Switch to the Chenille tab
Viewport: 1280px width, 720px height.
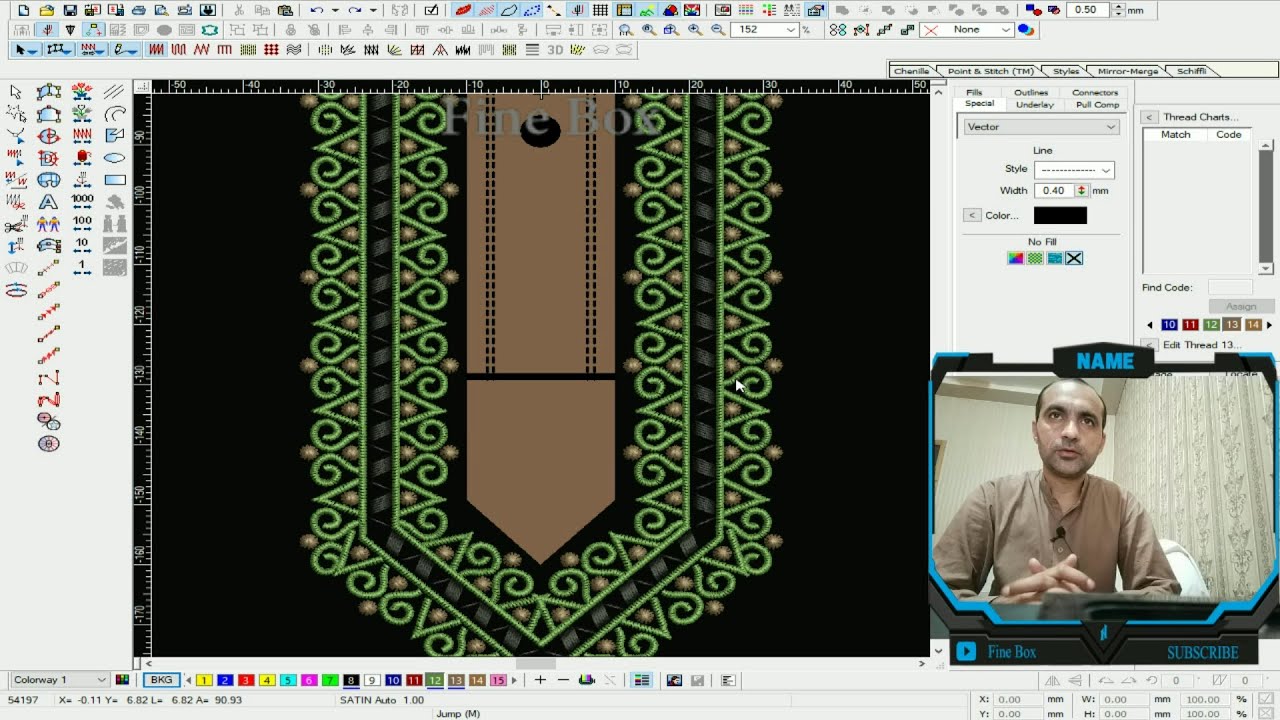coord(911,71)
